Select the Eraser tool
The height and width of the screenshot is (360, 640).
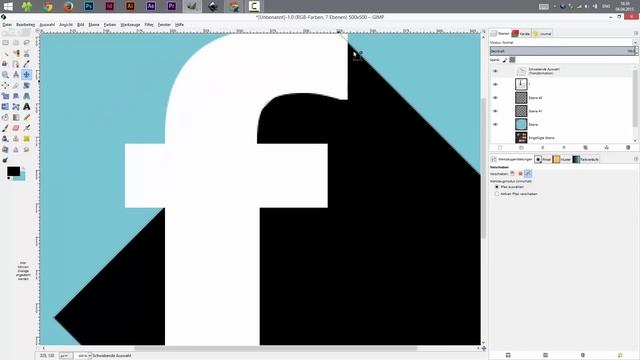(x=16, y=128)
